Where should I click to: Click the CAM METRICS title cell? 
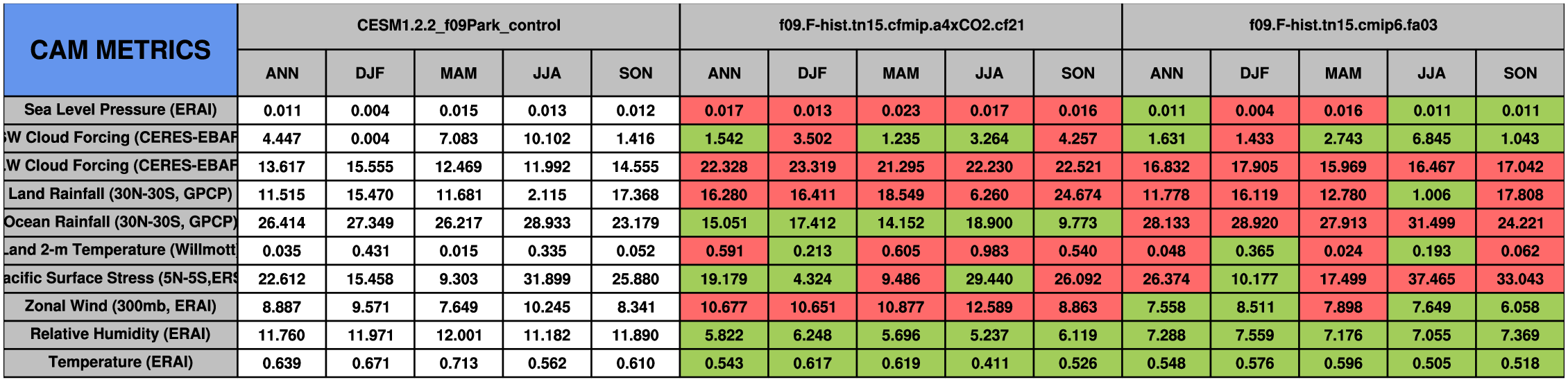tap(120, 50)
